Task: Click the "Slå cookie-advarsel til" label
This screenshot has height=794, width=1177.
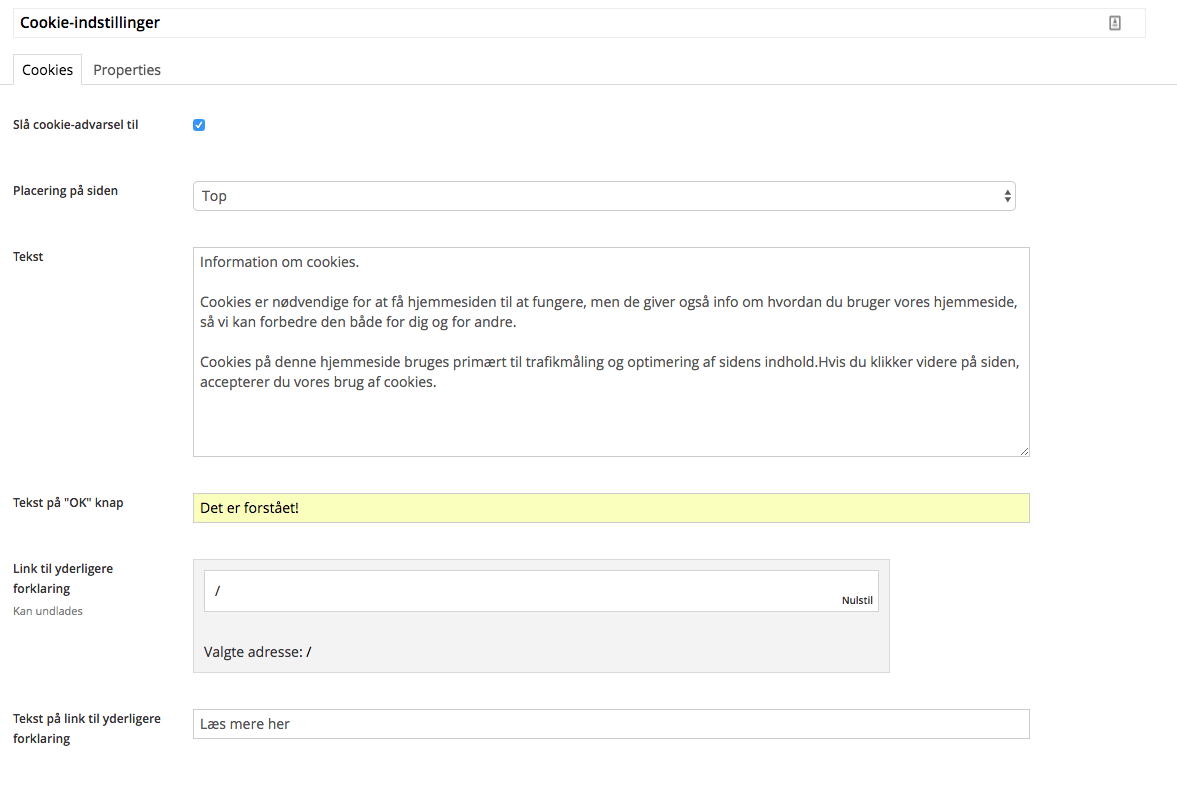Action: (x=76, y=125)
